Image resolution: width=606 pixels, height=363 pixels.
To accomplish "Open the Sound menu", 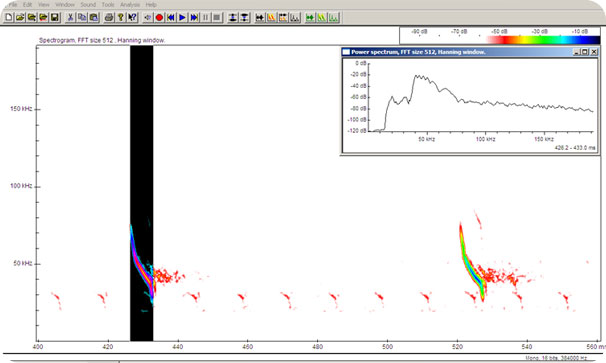I will (88, 5).
